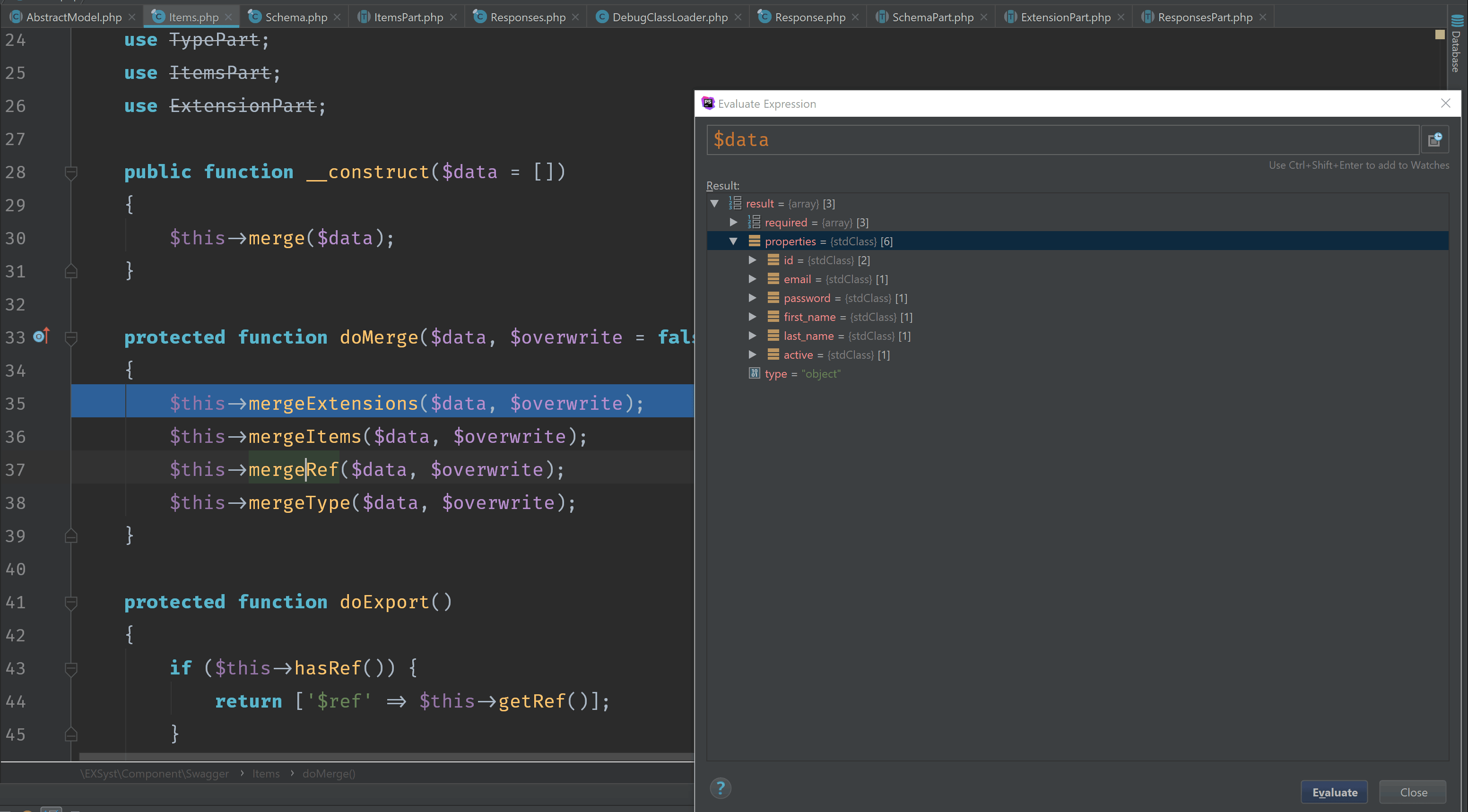Switch to the Schema.php tab
Screen dimensions: 1468x812
(x=296, y=17)
